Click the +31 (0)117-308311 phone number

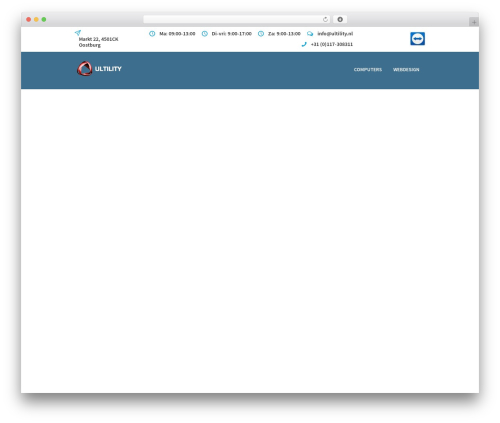332,44
